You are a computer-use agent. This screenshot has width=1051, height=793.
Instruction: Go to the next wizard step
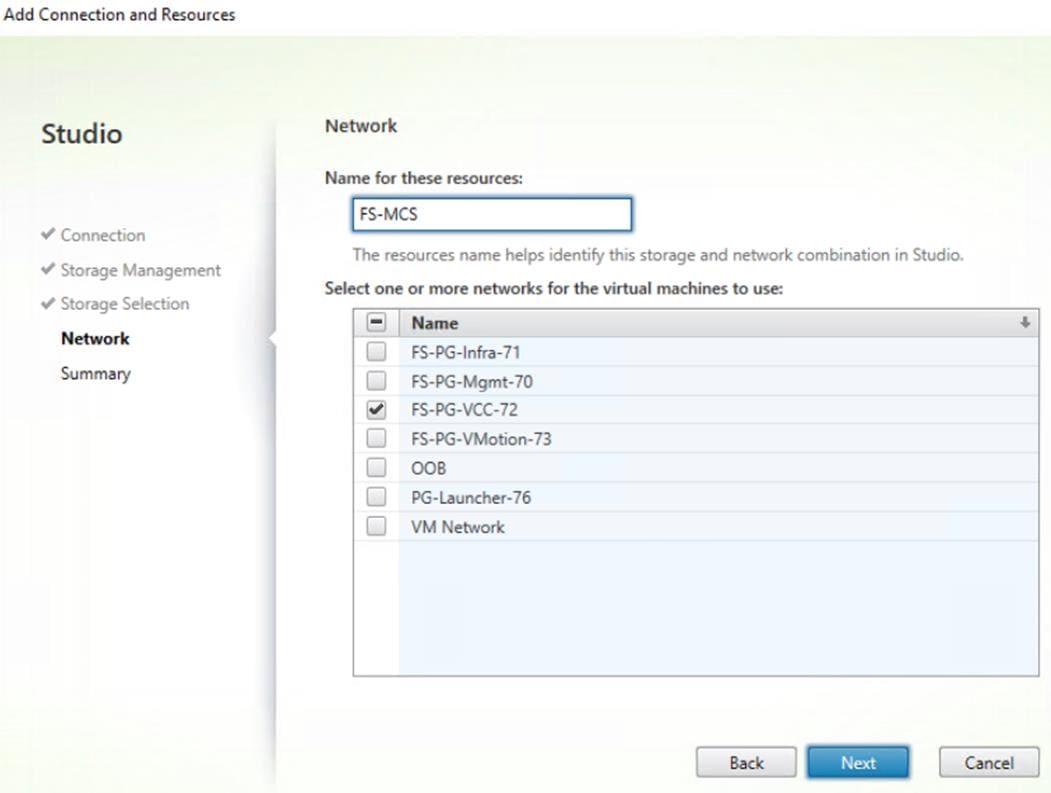pos(858,763)
